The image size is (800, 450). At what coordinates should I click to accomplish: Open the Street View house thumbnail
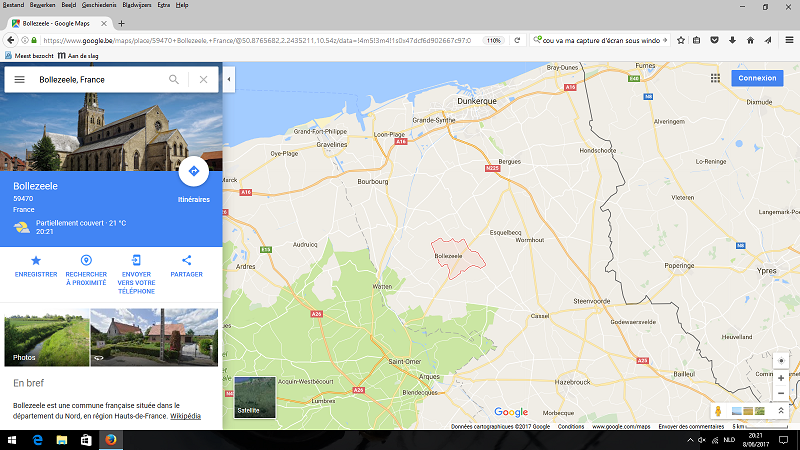tap(154, 337)
